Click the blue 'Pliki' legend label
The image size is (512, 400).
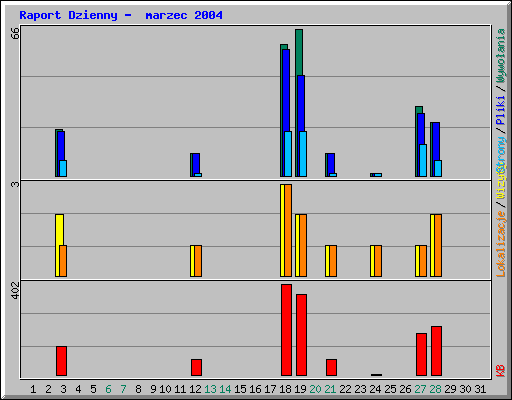[x=501, y=110]
